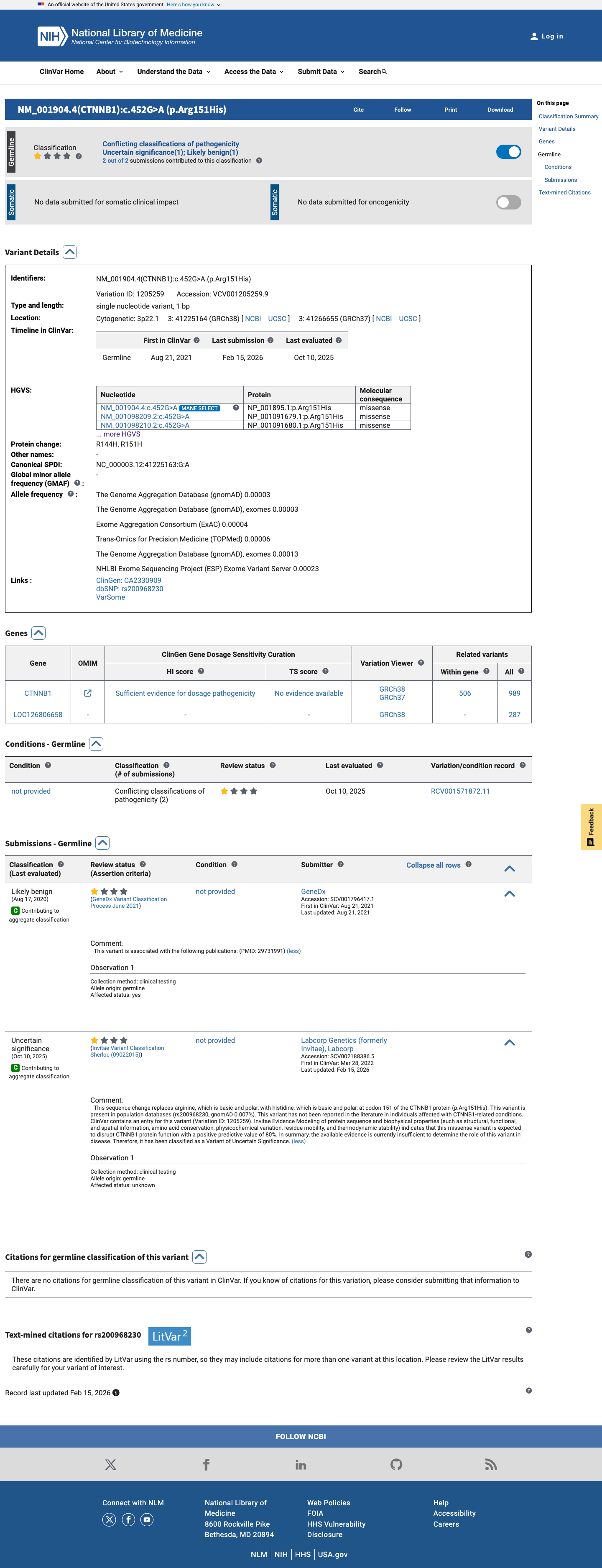Open the LitVar button
Image resolution: width=602 pixels, height=1568 pixels.
pyautogui.click(x=170, y=1337)
